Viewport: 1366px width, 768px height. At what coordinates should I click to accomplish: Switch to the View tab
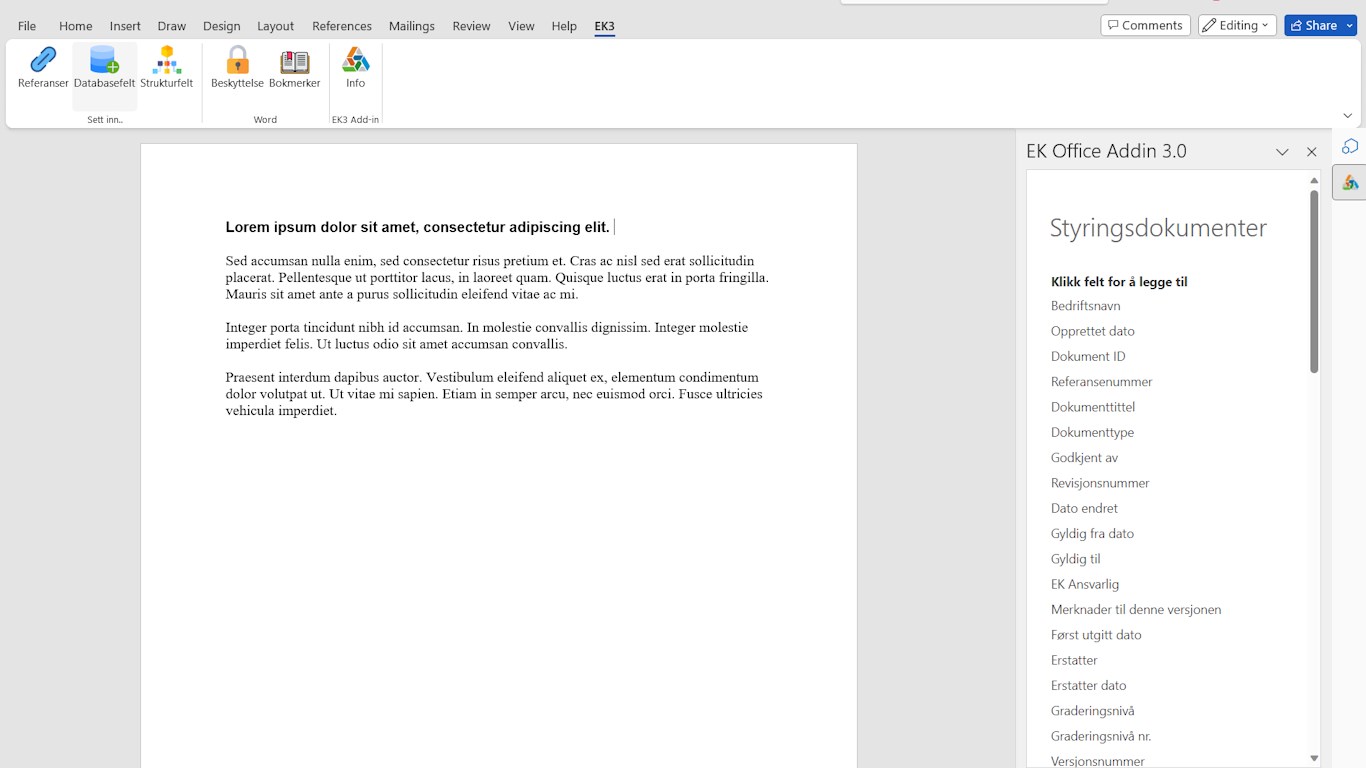521,26
